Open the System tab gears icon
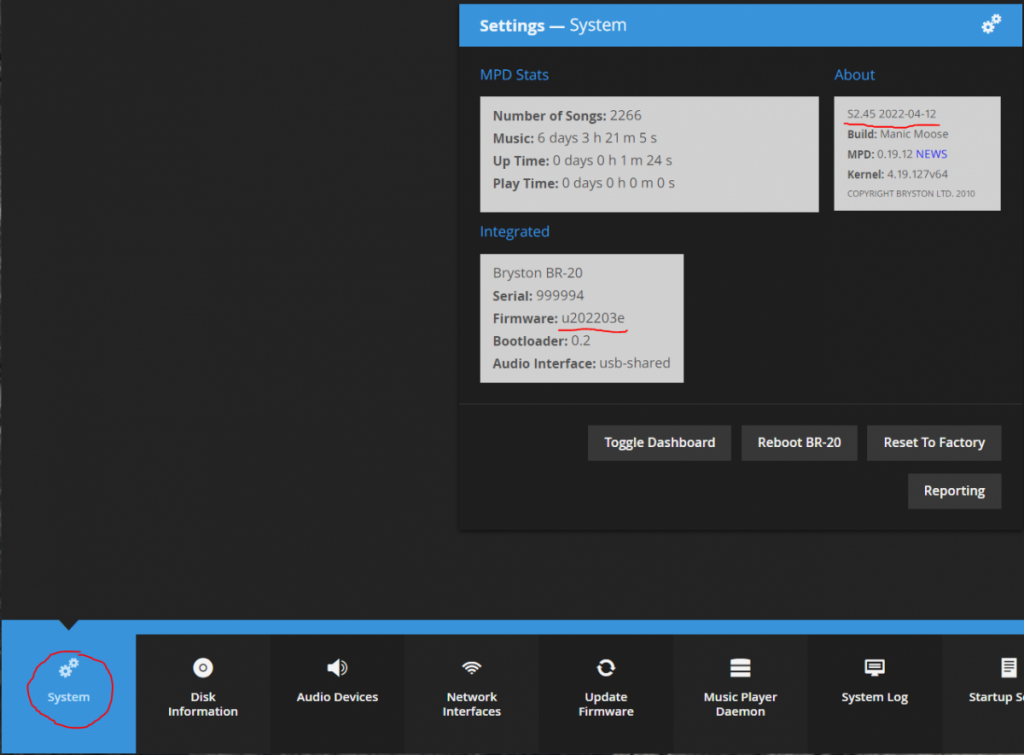Viewport: 1024px width, 755px height. pos(69,667)
